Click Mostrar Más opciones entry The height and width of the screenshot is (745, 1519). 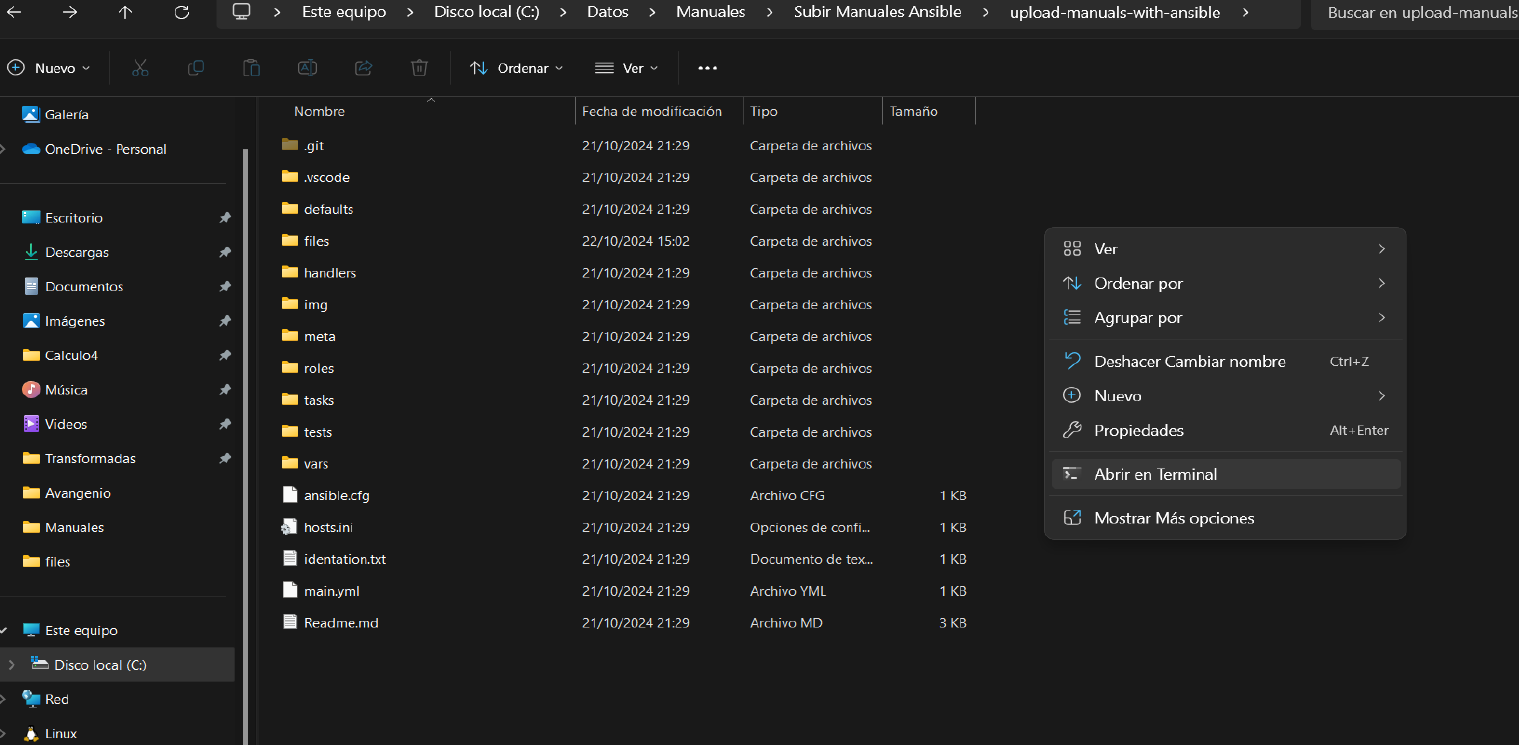(x=1173, y=518)
